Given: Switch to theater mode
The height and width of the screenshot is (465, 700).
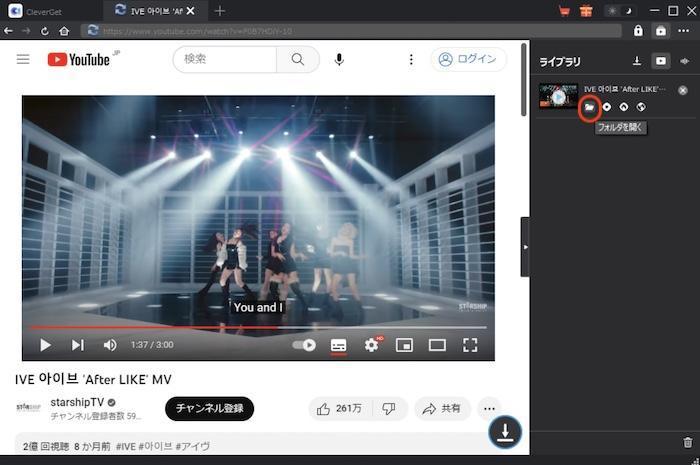Looking at the screenshot, I should (438, 345).
